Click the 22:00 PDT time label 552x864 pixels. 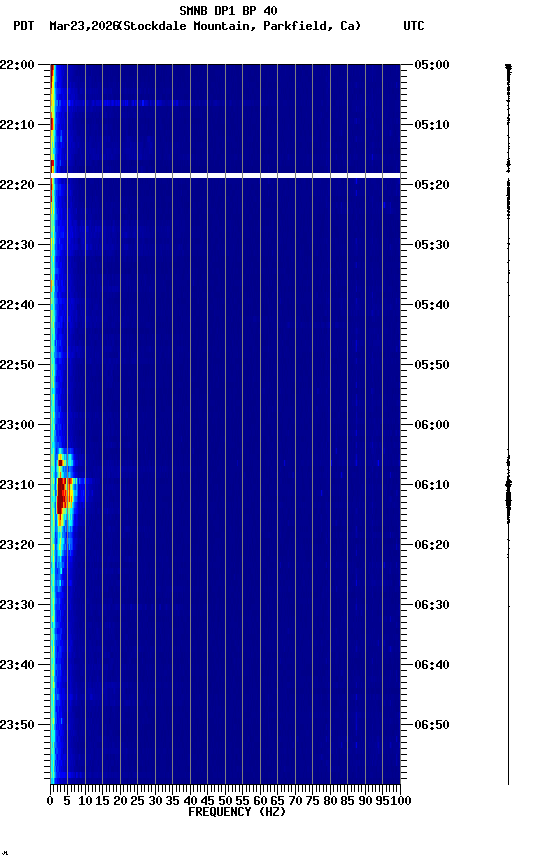coord(17,65)
